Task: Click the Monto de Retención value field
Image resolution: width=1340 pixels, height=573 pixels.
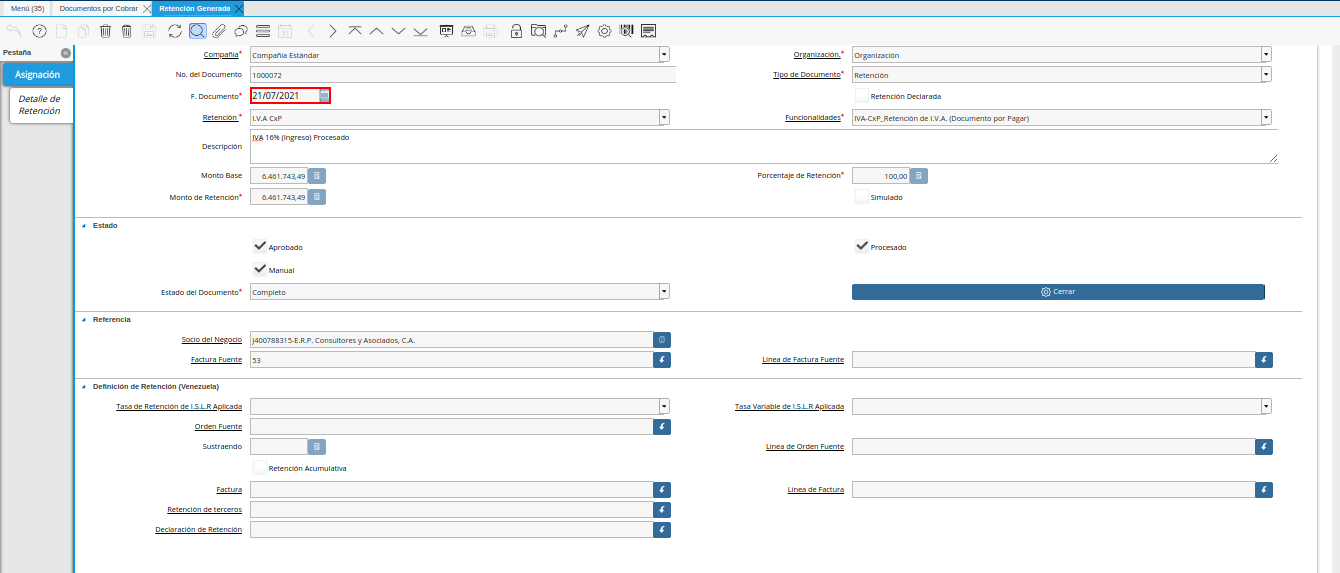Action: coord(279,197)
